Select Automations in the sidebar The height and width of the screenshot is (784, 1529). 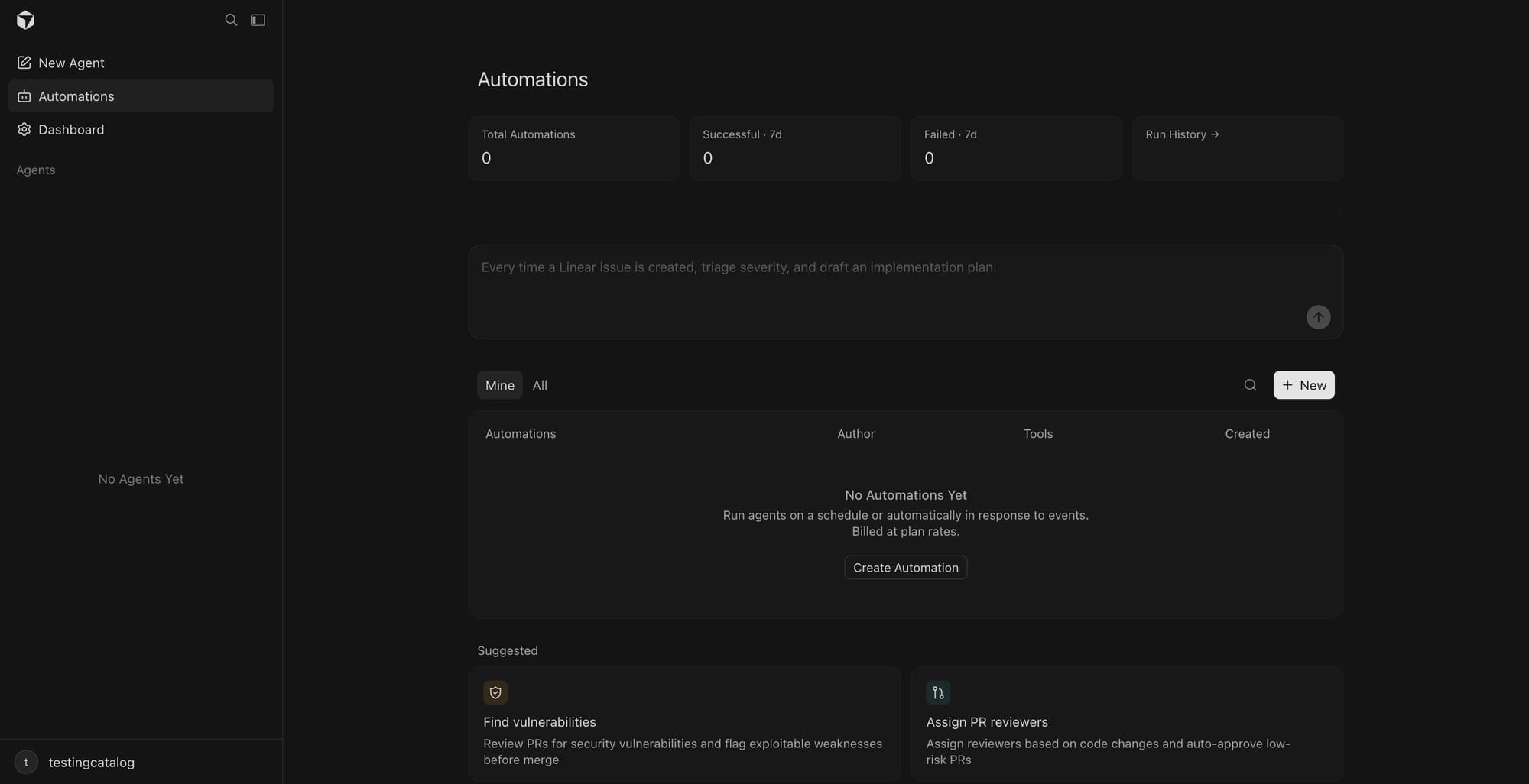click(x=141, y=96)
